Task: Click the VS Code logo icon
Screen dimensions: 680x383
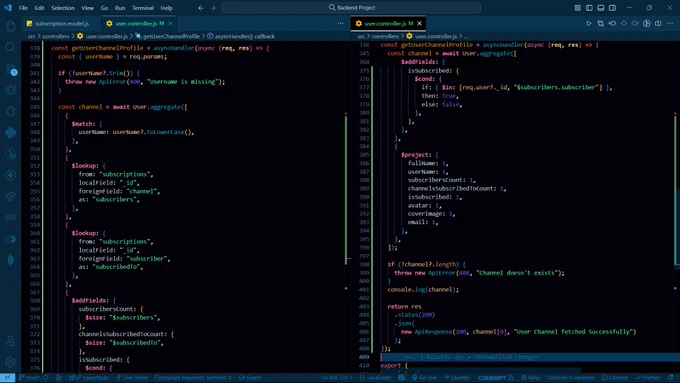Action: 8,8
